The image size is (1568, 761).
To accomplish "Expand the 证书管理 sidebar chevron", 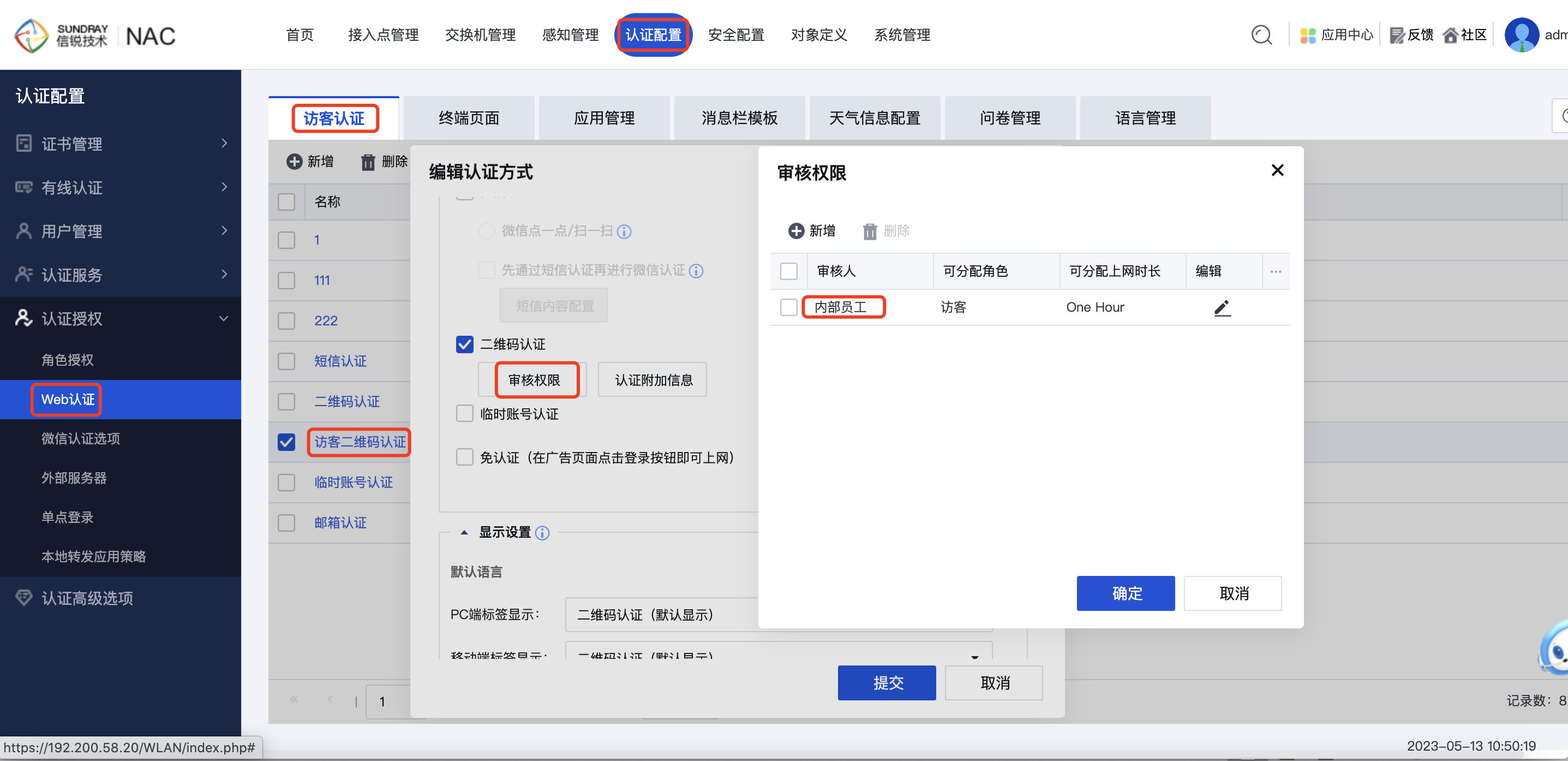I will pos(224,143).
